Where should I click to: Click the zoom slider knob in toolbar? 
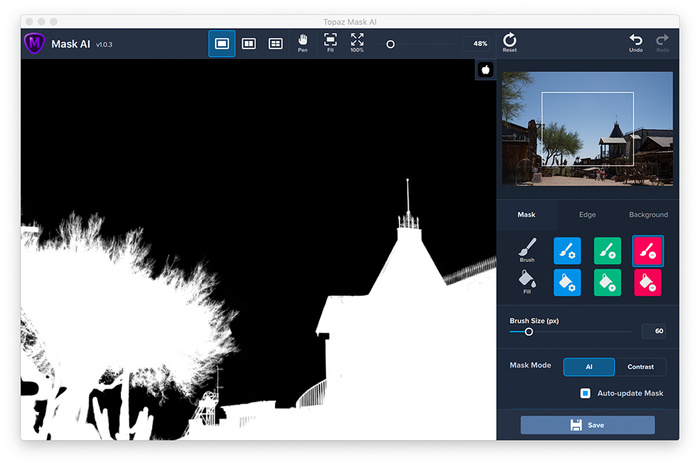pos(390,44)
